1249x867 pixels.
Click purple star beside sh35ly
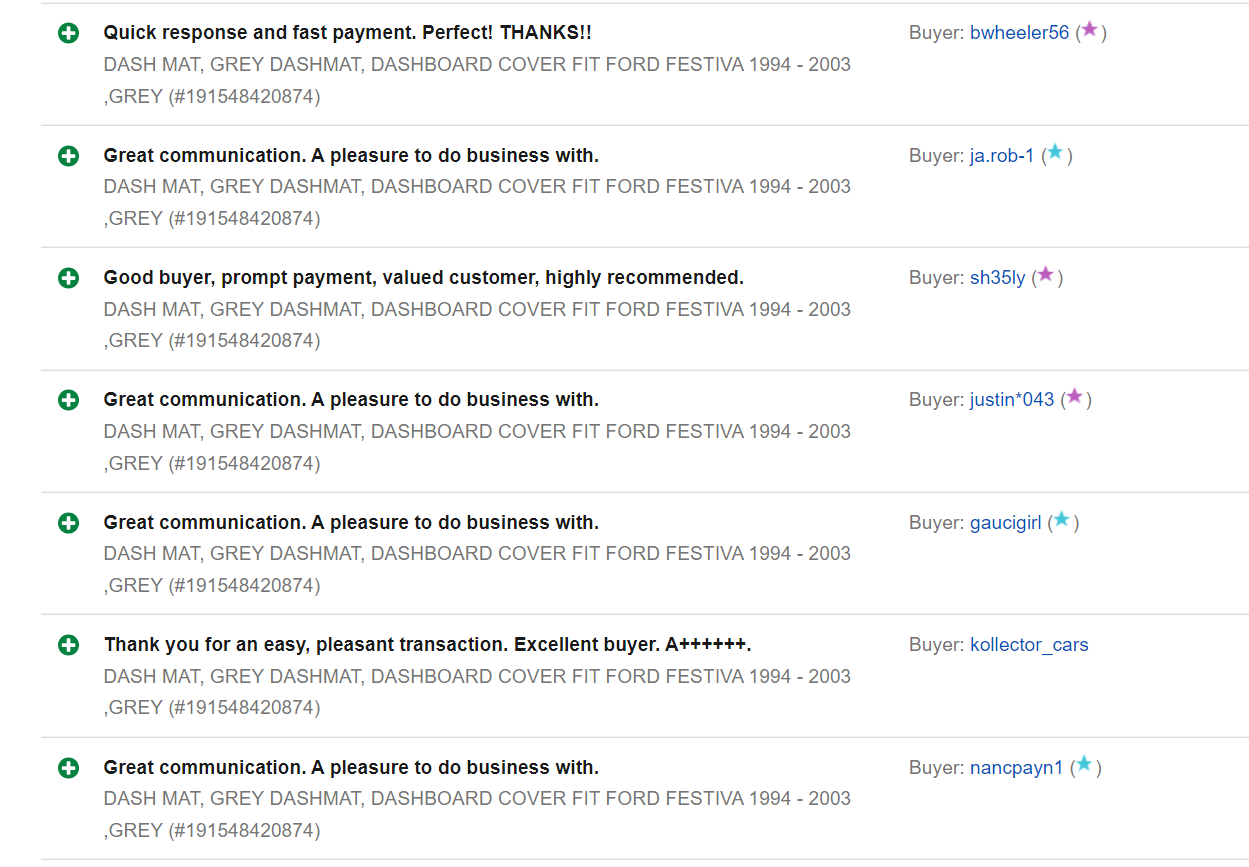point(1045,275)
